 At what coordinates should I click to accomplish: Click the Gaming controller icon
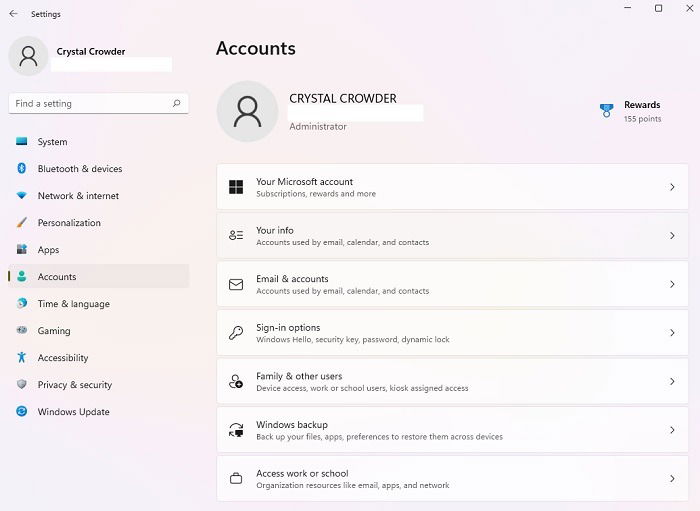point(21,330)
